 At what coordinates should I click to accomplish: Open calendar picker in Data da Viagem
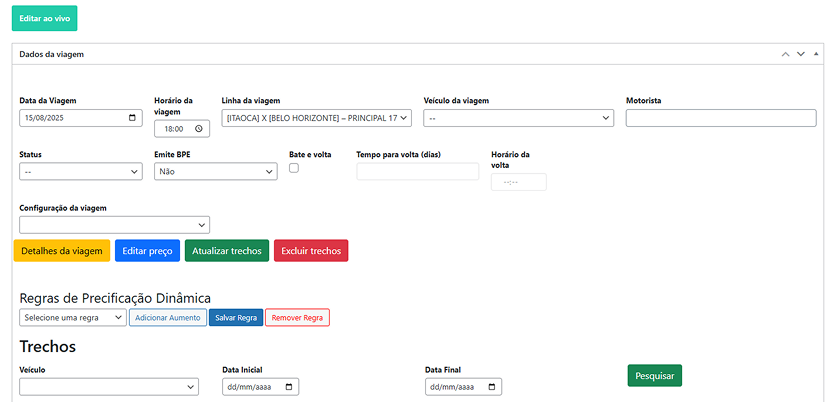[x=133, y=118]
